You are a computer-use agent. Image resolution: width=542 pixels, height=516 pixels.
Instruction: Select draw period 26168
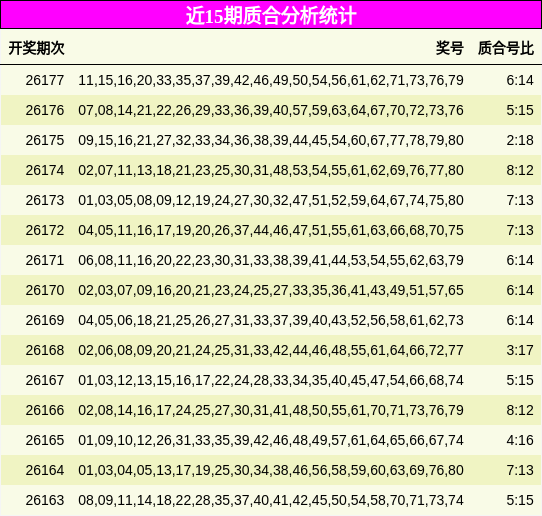click(x=45, y=350)
